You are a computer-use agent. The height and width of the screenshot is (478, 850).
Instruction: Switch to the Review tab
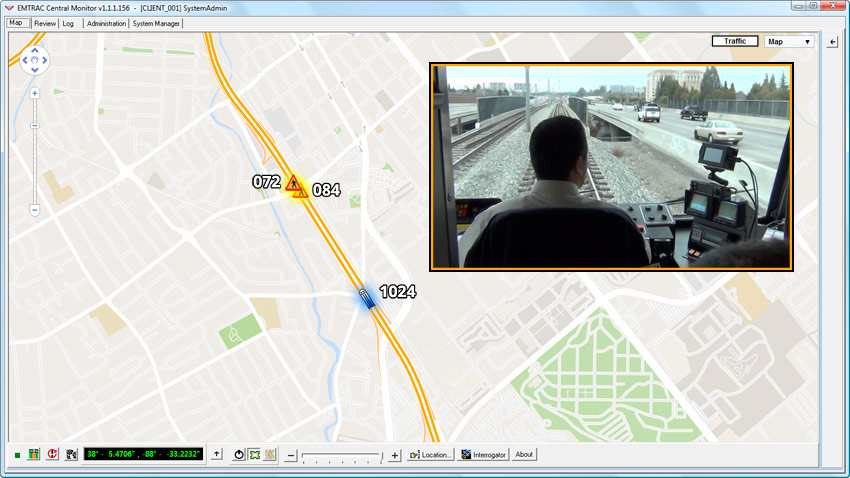click(x=44, y=23)
